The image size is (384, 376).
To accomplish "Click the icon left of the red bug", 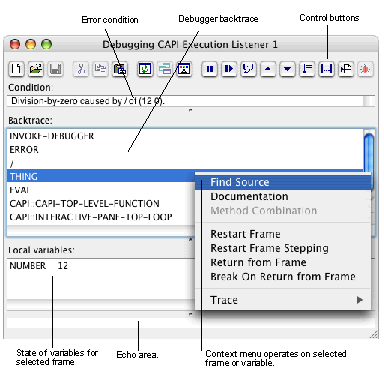I will click(346, 69).
